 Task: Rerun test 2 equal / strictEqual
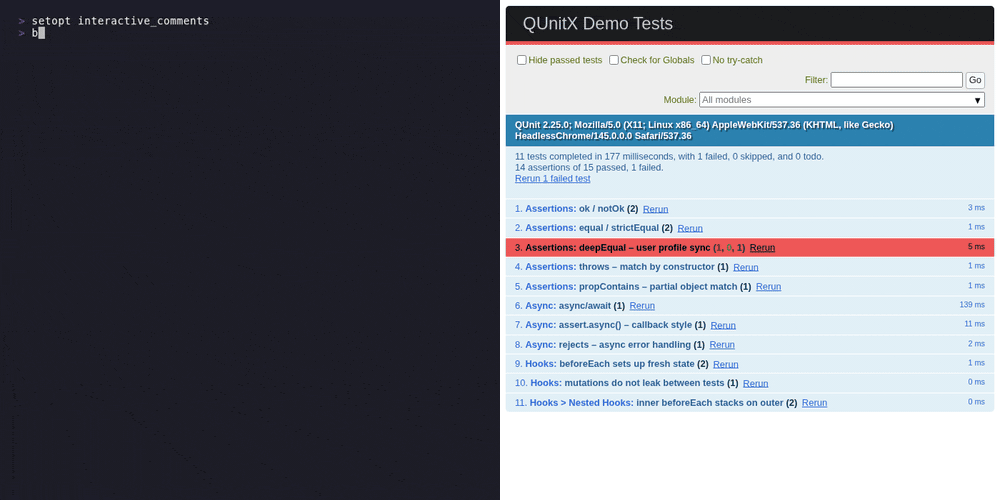click(x=690, y=228)
